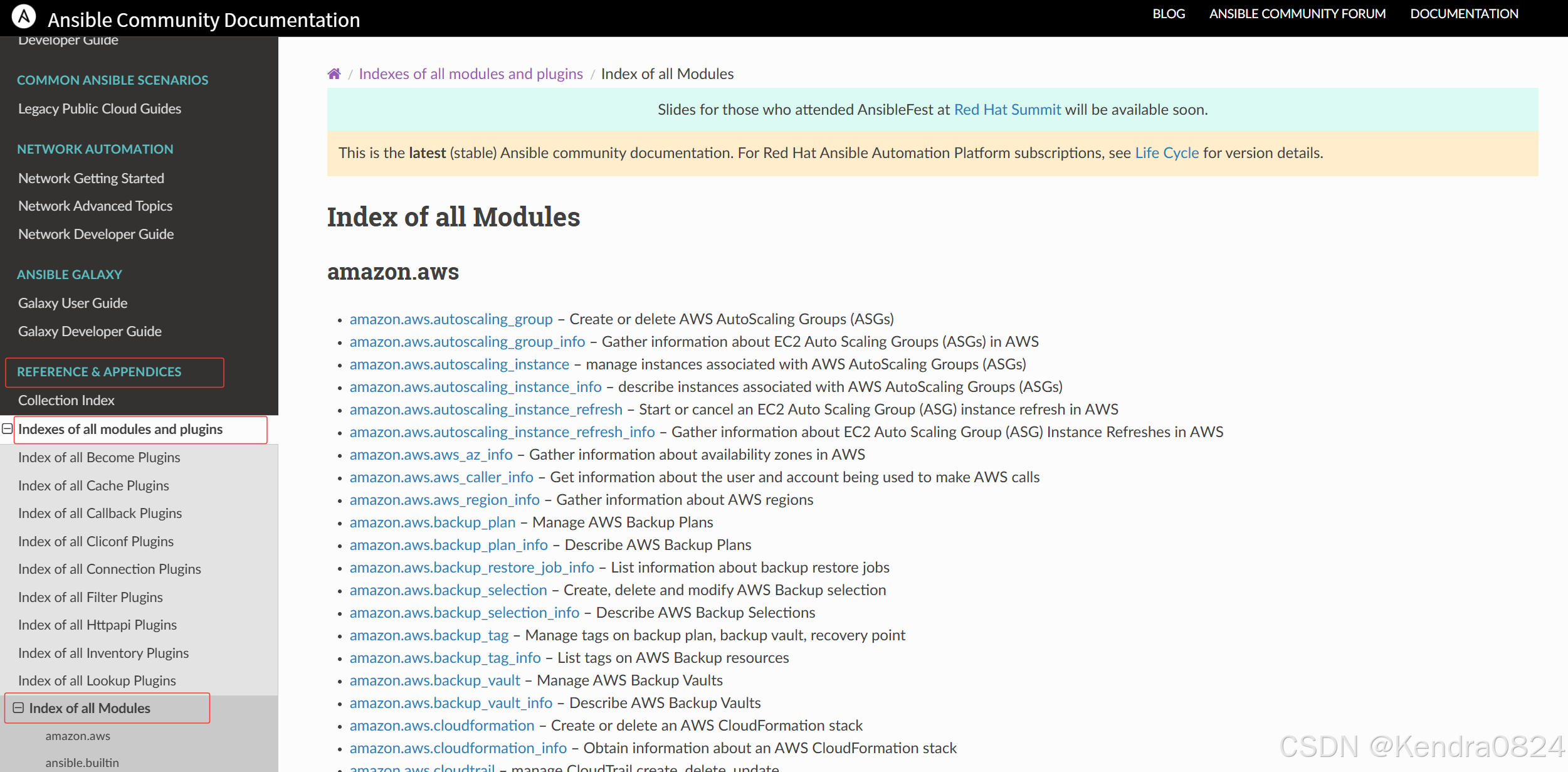Open amazon.aws.backup_vault_info module link
The image size is (1568, 772).
pyautogui.click(x=451, y=703)
